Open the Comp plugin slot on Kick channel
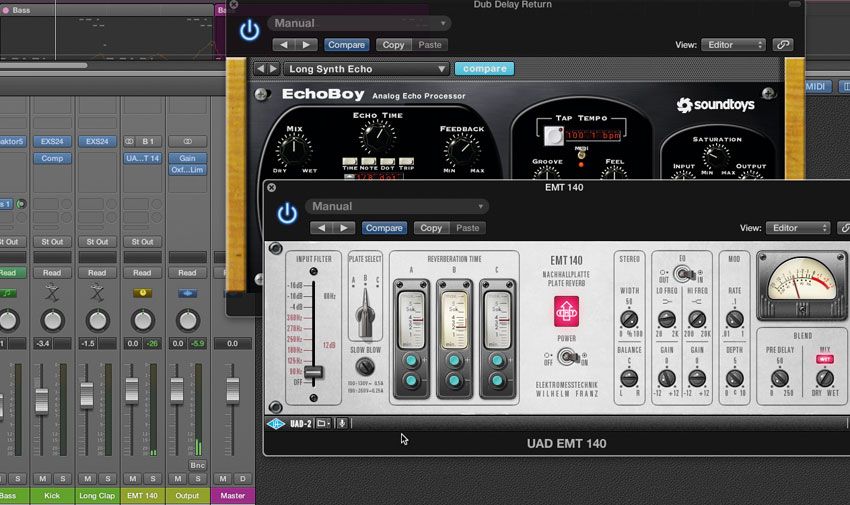Screen dimensions: 850x505 [x=52, y=158]
